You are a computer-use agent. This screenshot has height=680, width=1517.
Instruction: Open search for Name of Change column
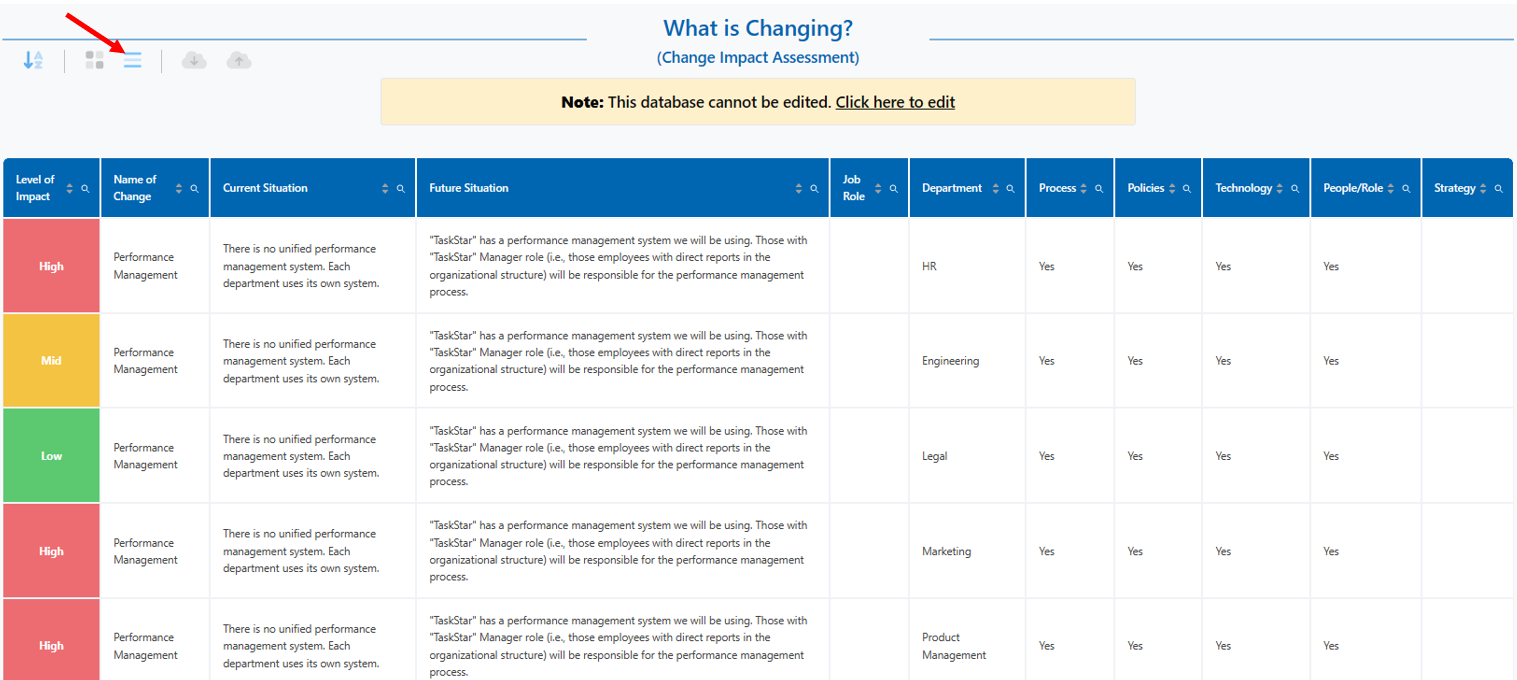(x=194, y=188)
